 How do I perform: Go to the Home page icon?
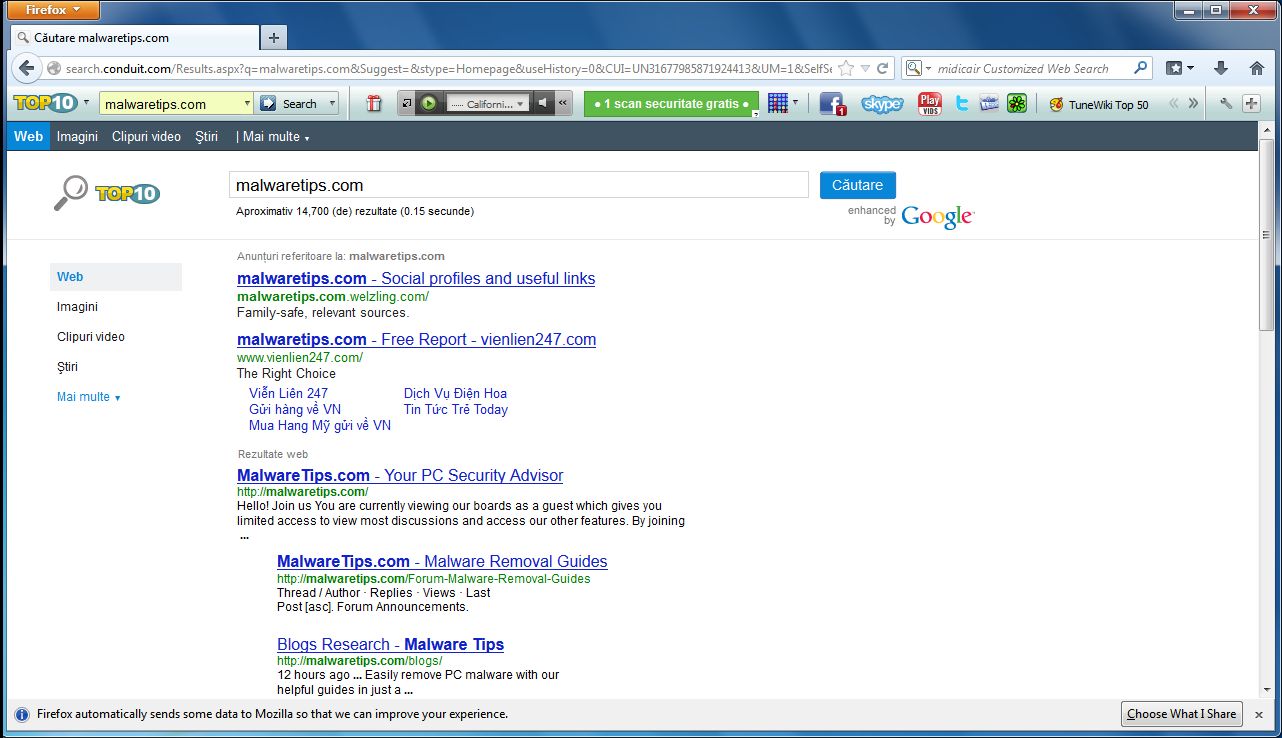[1257, 68]
